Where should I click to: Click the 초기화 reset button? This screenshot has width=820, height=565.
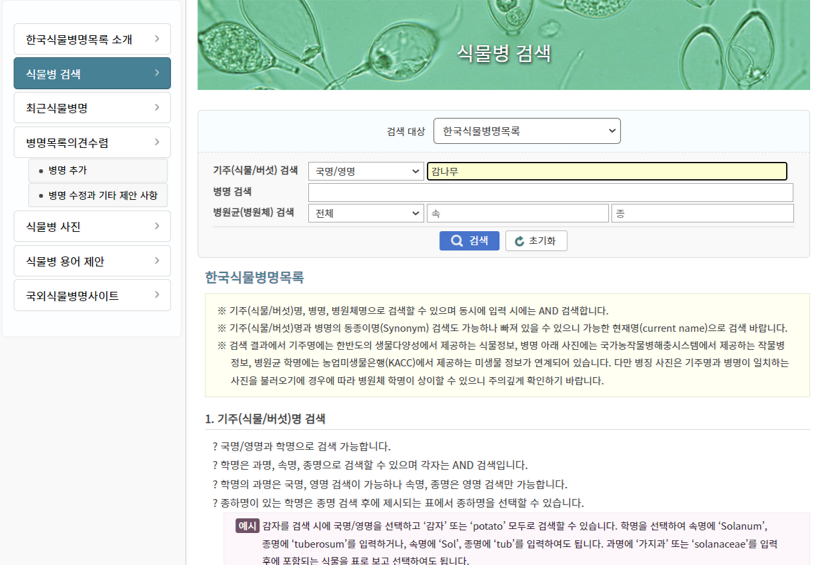coord(536,241)
